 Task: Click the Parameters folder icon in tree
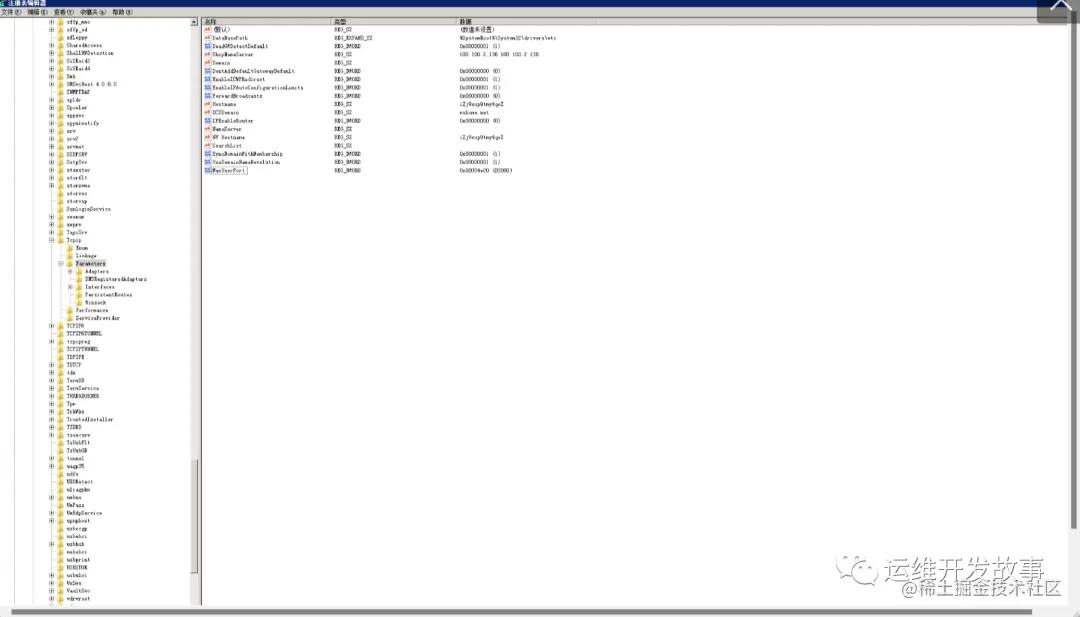click(x=70, y=264)
